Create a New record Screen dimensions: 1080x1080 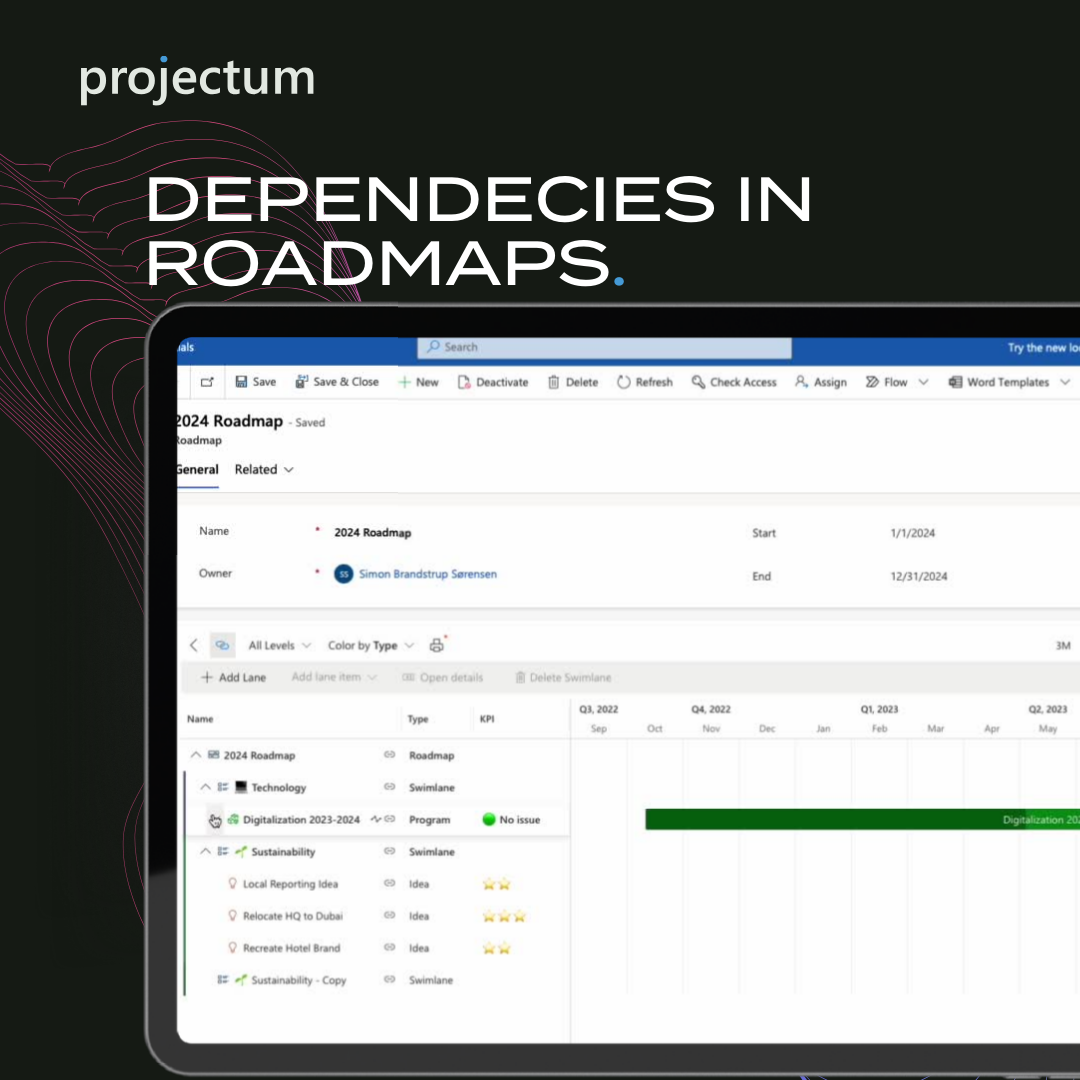click(x=418, y=382)
